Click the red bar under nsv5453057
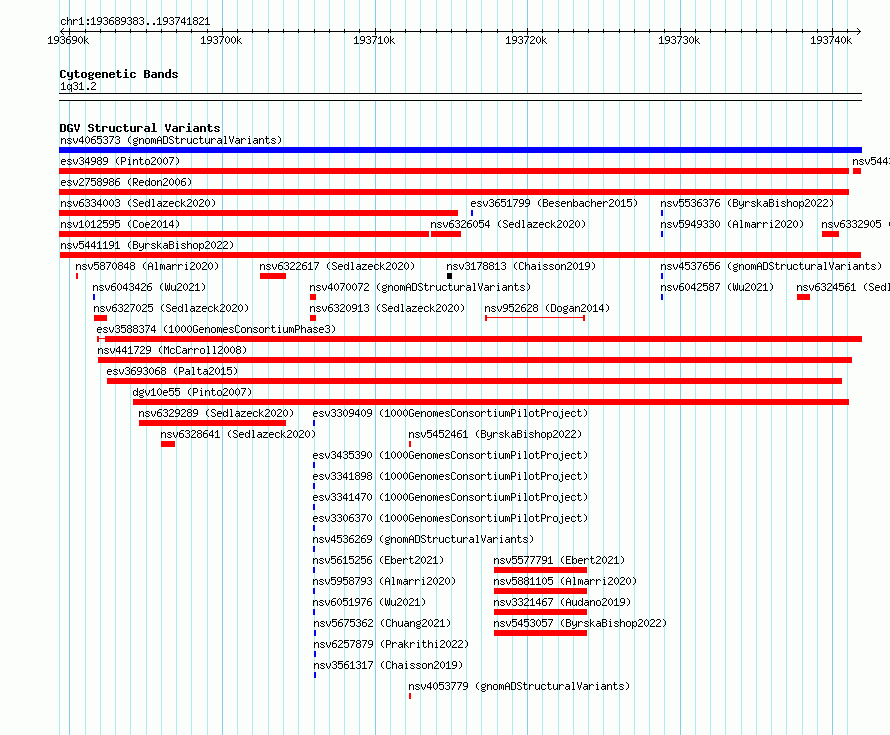Image resolution: width=890 pixels, height=735 pixels. point(540,633)
